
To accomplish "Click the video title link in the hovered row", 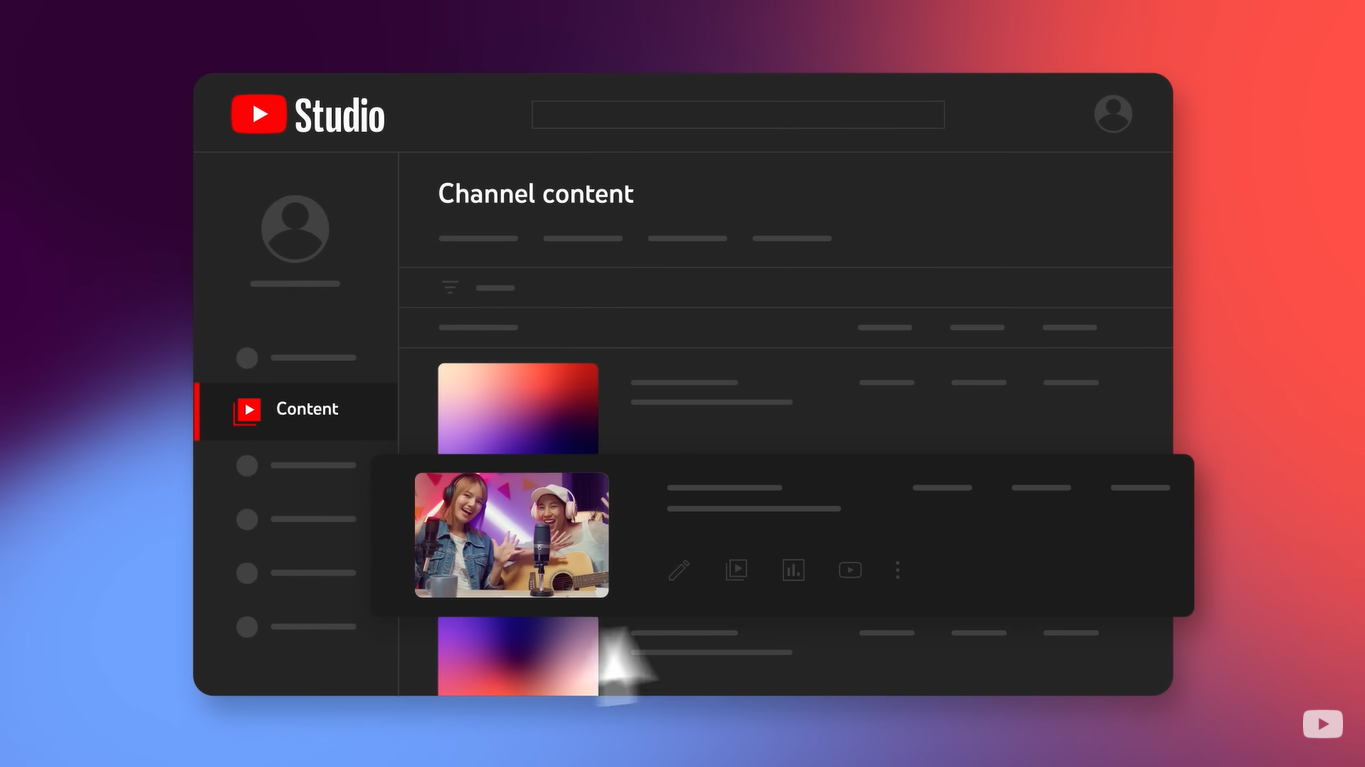I will coord(724,487).
